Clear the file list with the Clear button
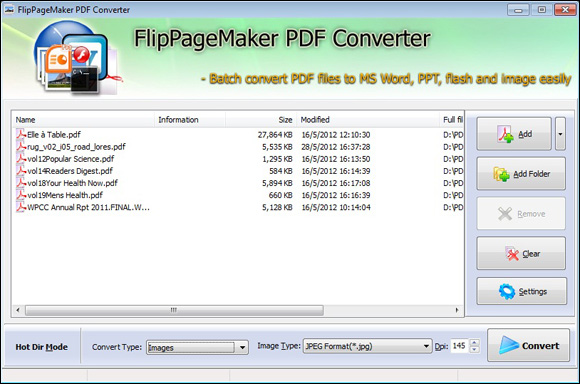The width and height of the screenshot is (580, 384). pos(521,253)
